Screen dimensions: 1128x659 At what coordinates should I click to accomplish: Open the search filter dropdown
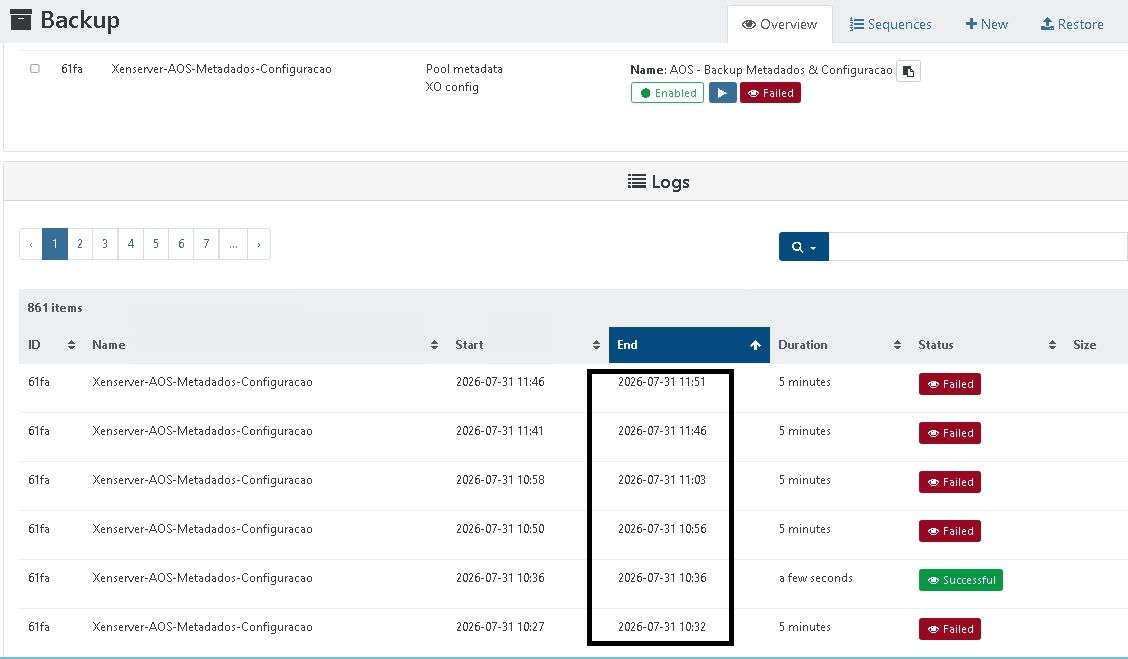click(x=804, y=247)
